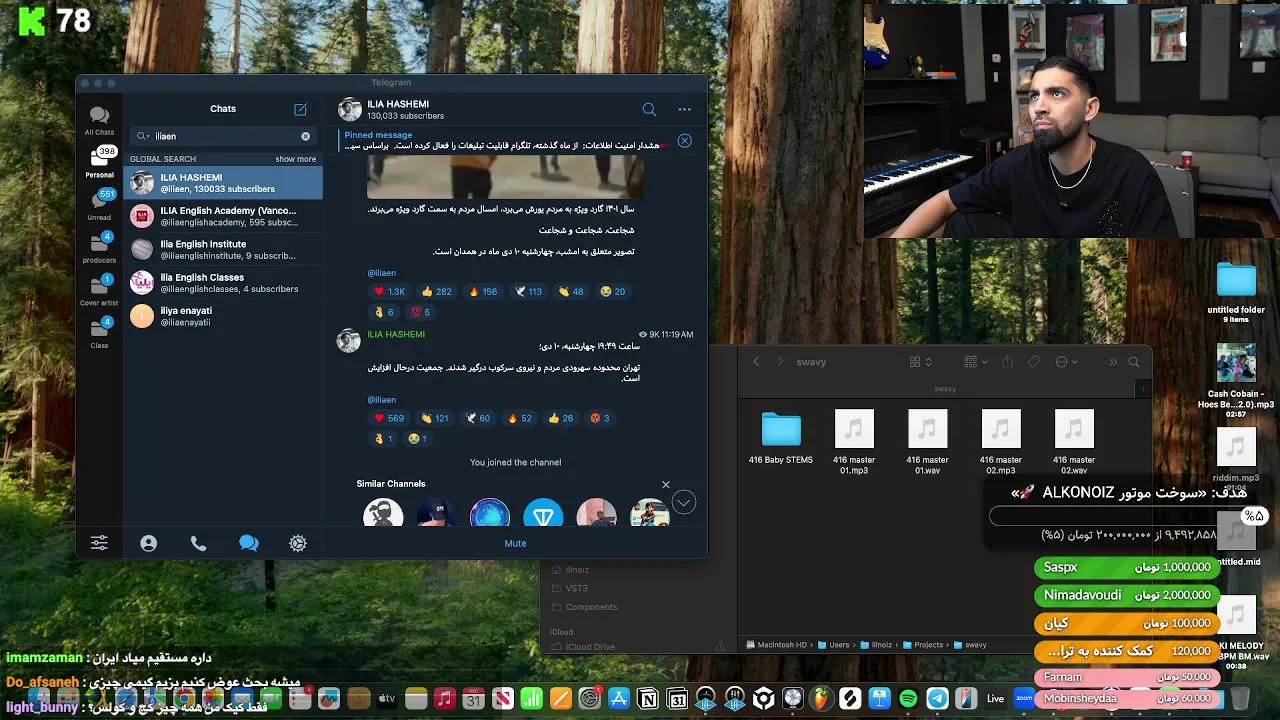Image resolution: width=1280 pixels, height=720 pixels.
Task: Select iliya enayati search result
Action: 223,316
